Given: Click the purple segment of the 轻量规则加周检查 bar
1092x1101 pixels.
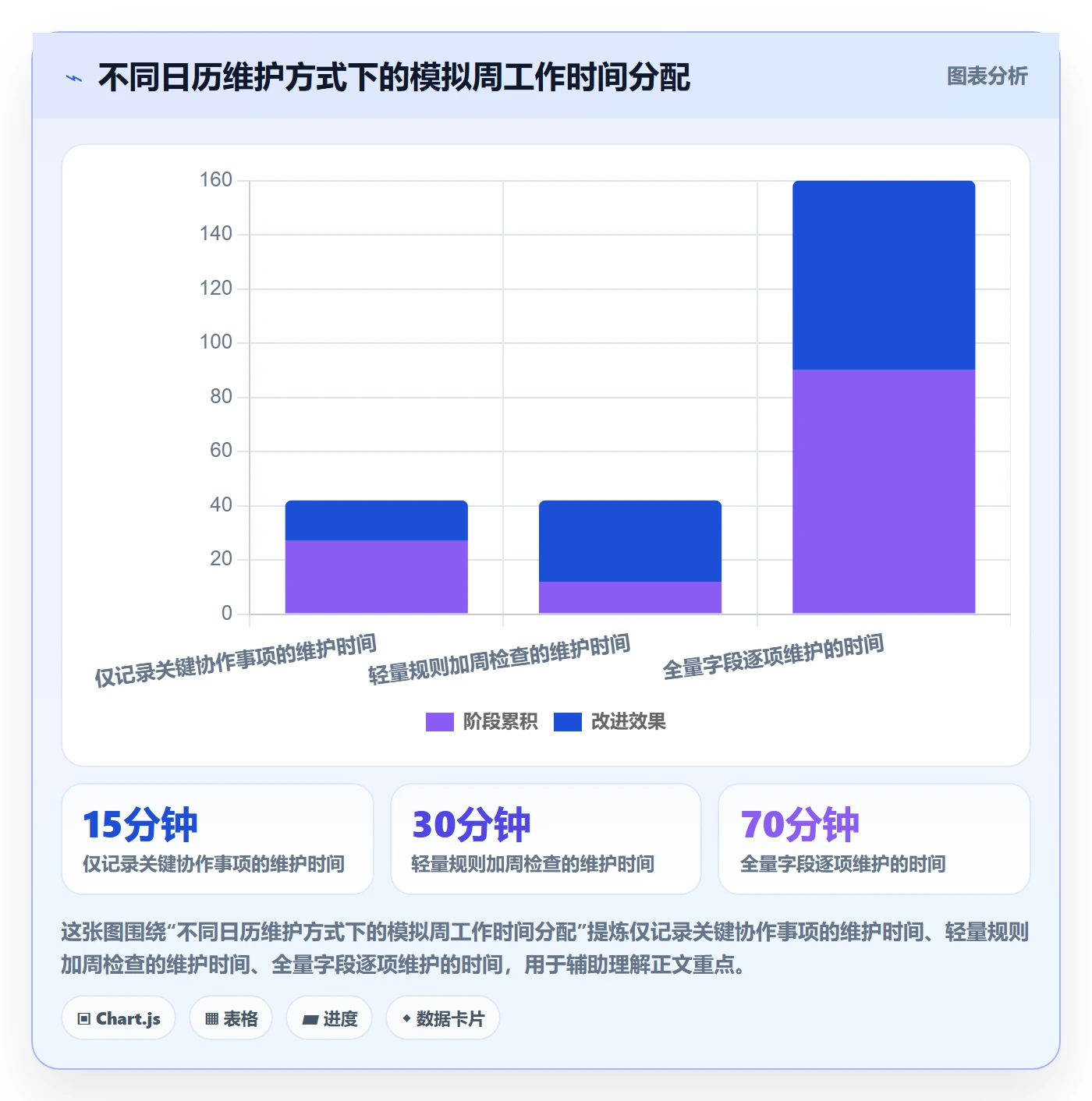Looking at the screenshot, I should coord(630,597).
